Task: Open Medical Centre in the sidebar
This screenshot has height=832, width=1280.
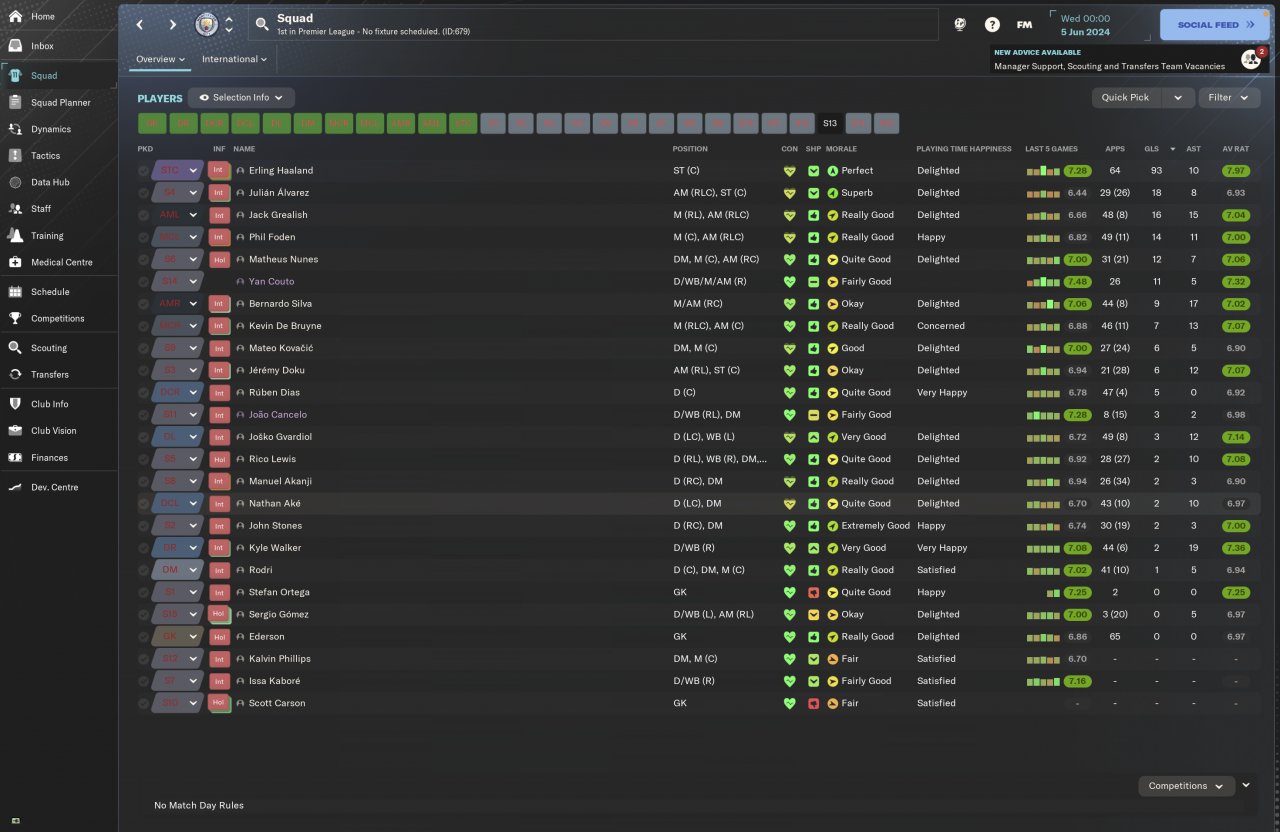Action: tap(58, 262)
